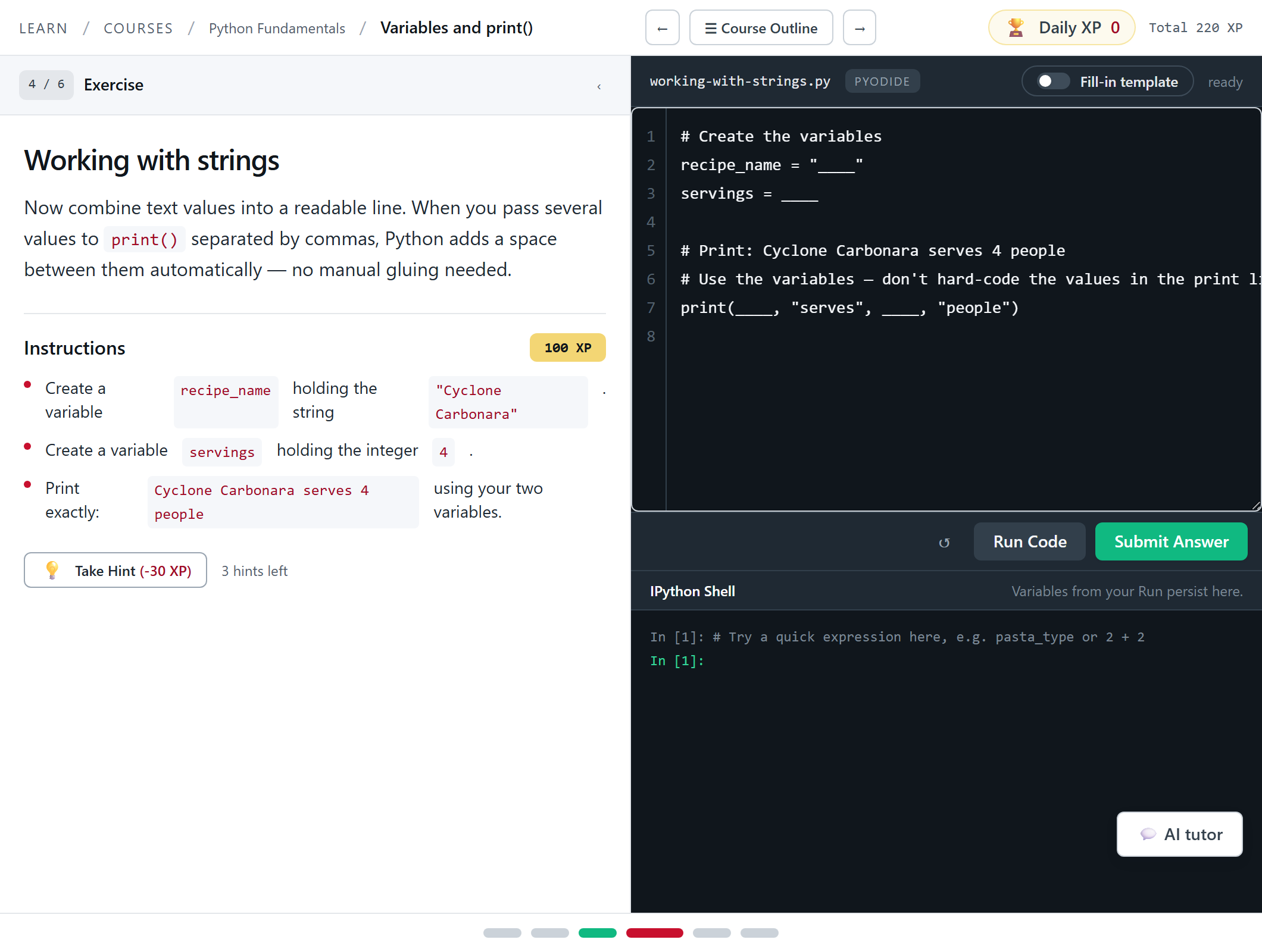This screenshot has width=1262, height=952.
Task: Open Python Fundamentals breadcrumb link
Action: 277,28
